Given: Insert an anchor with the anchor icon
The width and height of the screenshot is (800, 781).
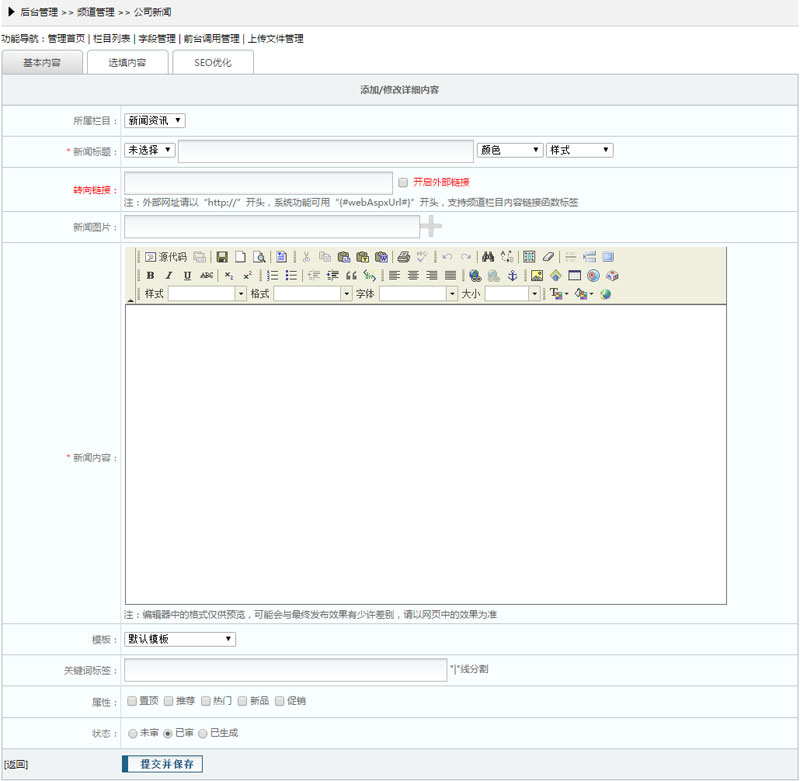Looking at the screenshot, I should 513,276.
